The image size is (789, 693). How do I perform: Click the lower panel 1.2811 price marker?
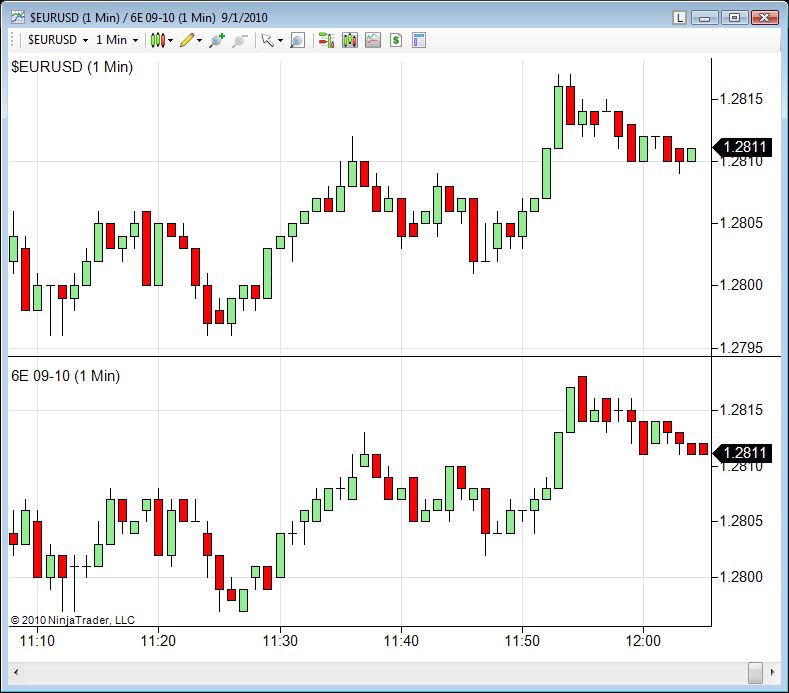(743, 453)
